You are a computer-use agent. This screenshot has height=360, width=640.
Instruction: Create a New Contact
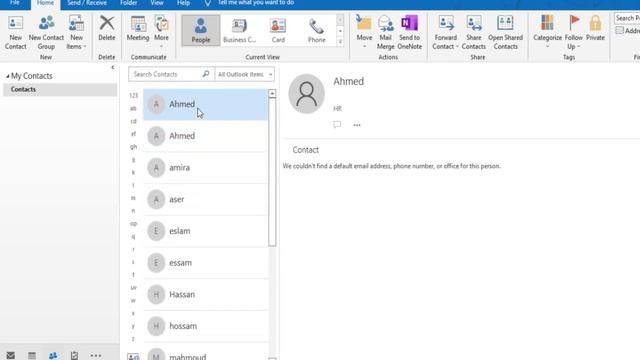coord(16,33)
